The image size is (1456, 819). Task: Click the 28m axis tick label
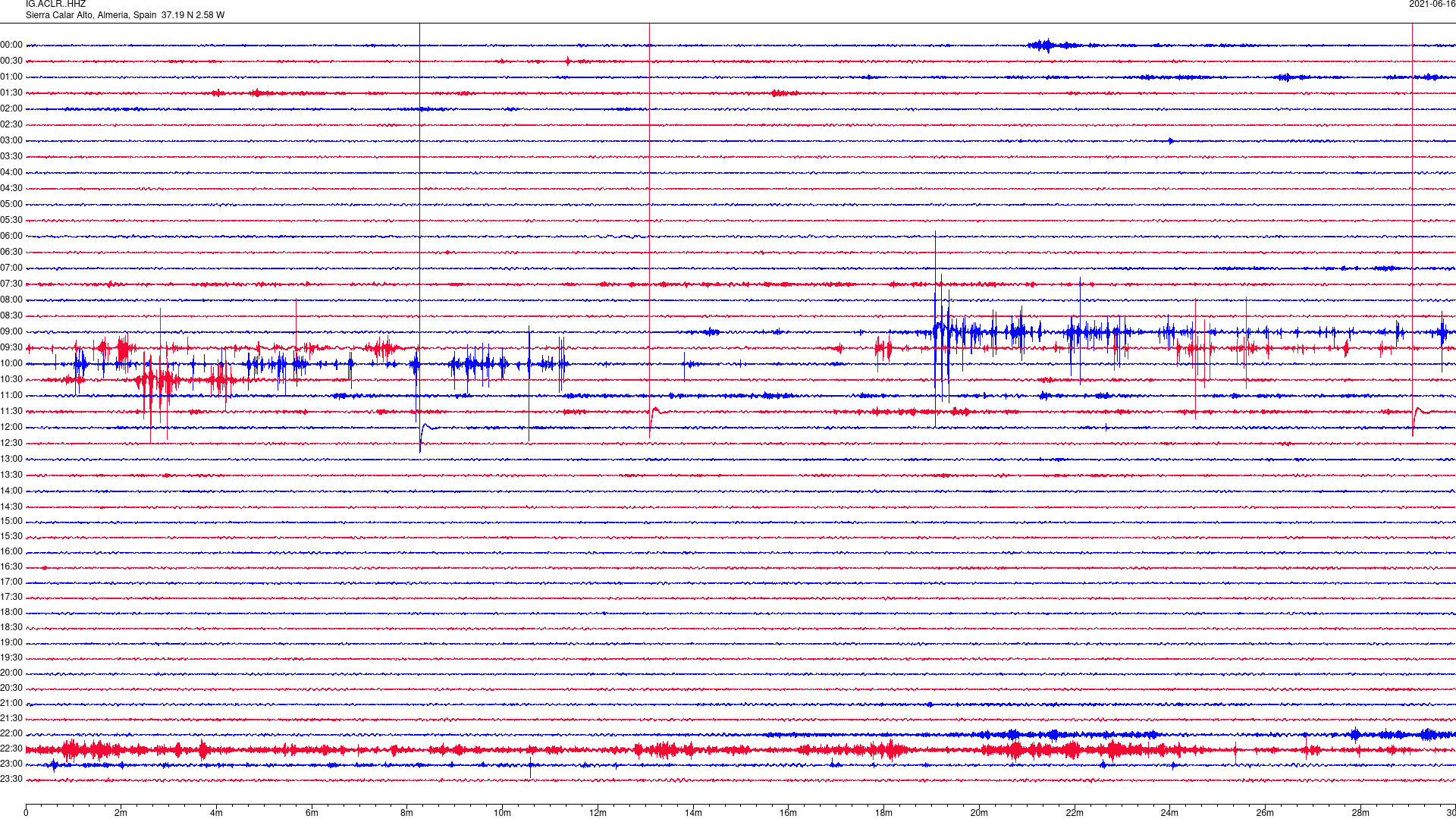coord(1360,813)
